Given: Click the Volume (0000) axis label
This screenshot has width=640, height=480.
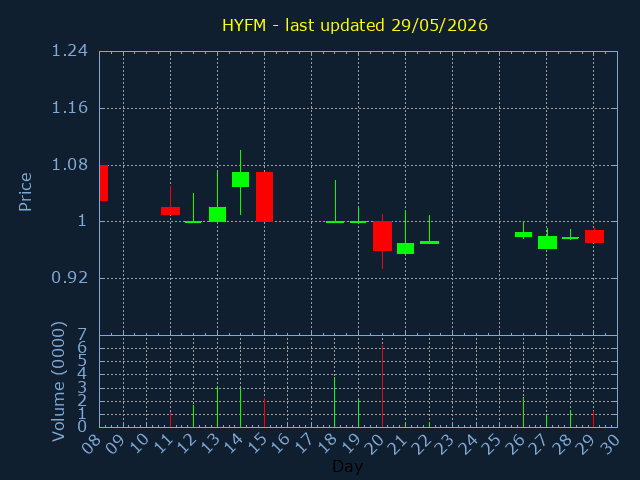Looking at the screenshot, I should [58, 382].
